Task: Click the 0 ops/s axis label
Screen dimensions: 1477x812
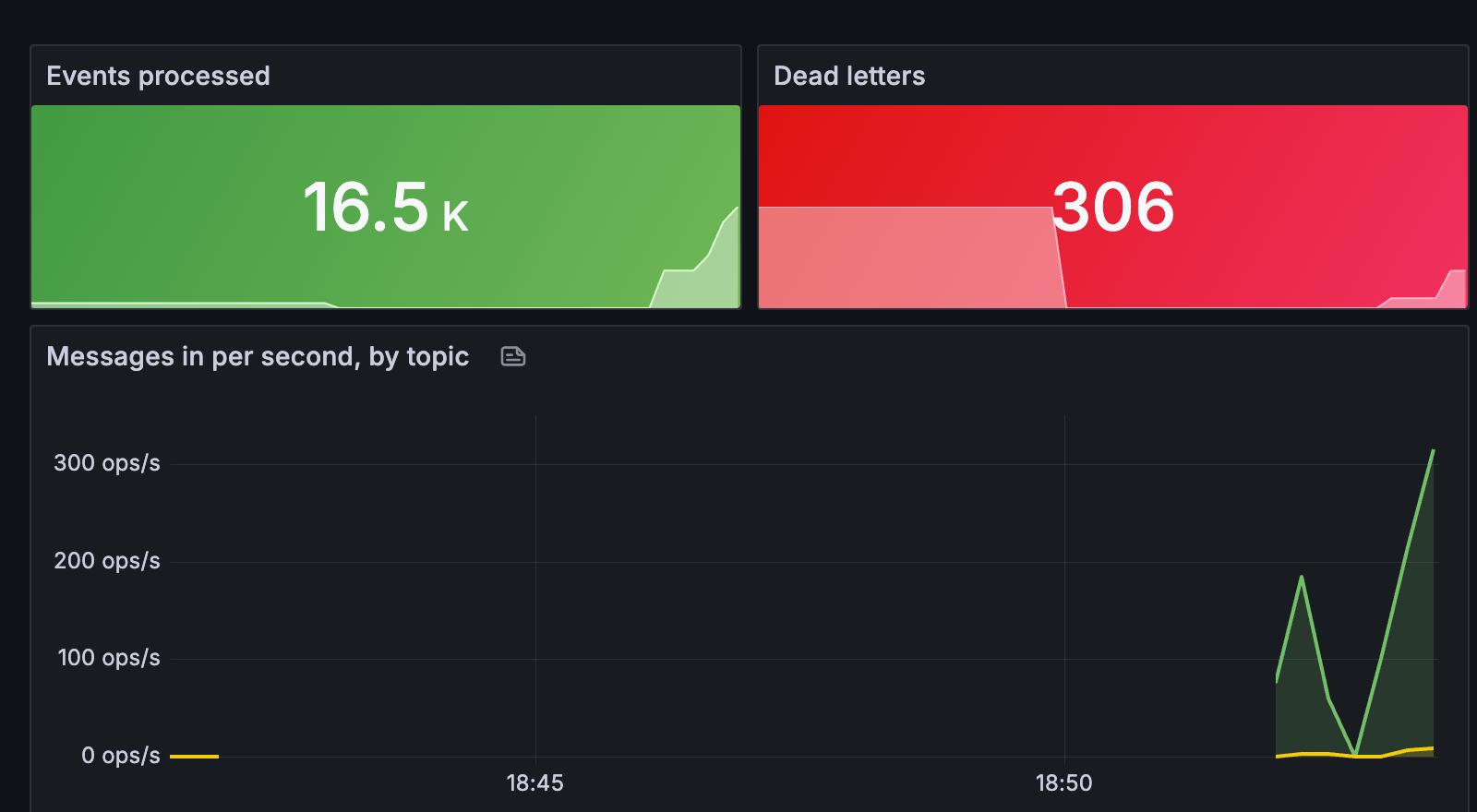Action: point(121,756)
